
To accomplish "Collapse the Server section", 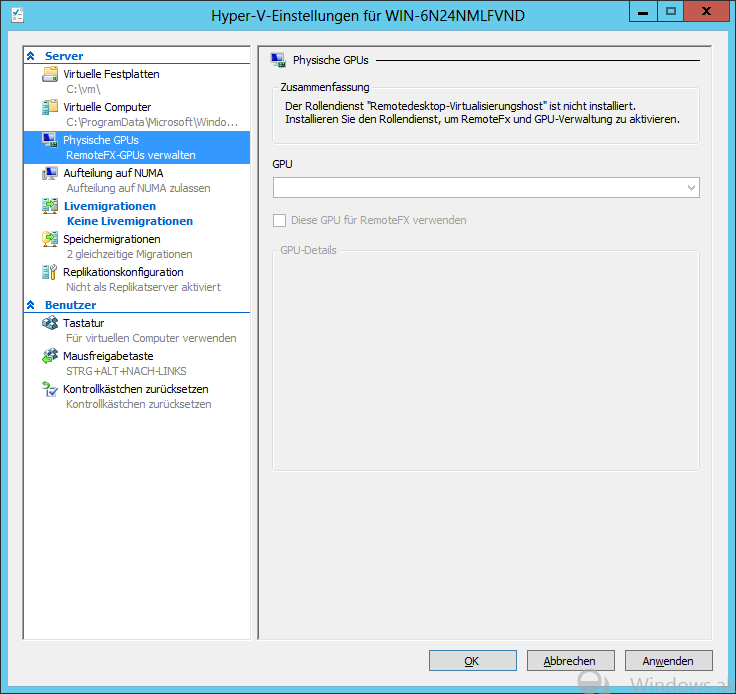I will click(x=31, y=57).
